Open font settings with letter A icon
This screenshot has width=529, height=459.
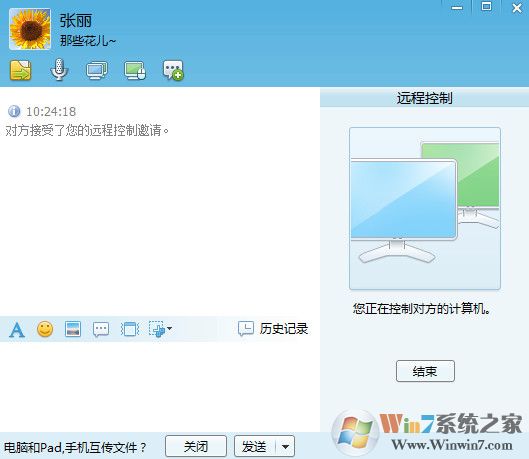click(17, 329)
